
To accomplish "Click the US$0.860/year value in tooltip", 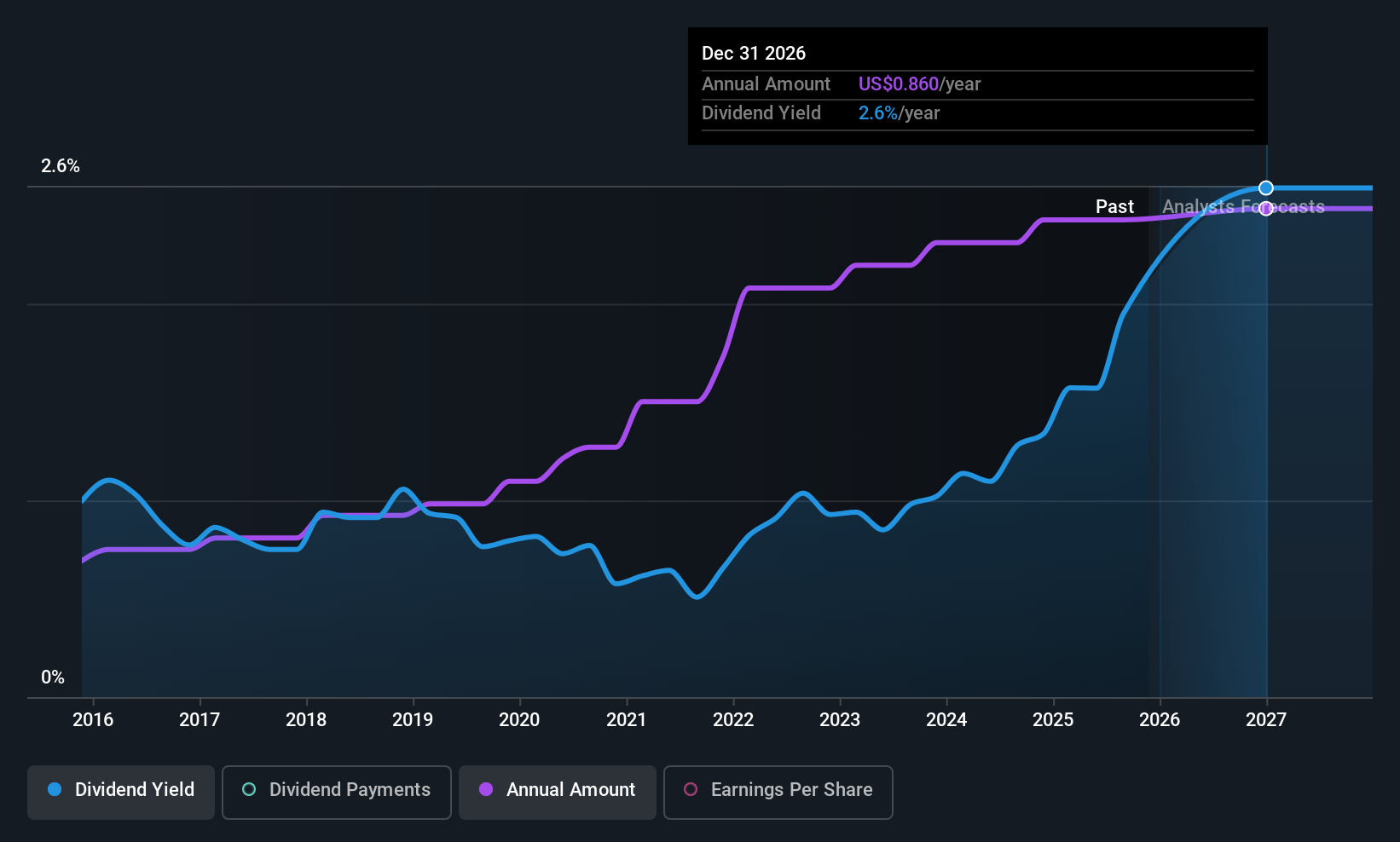I will 919,84.
